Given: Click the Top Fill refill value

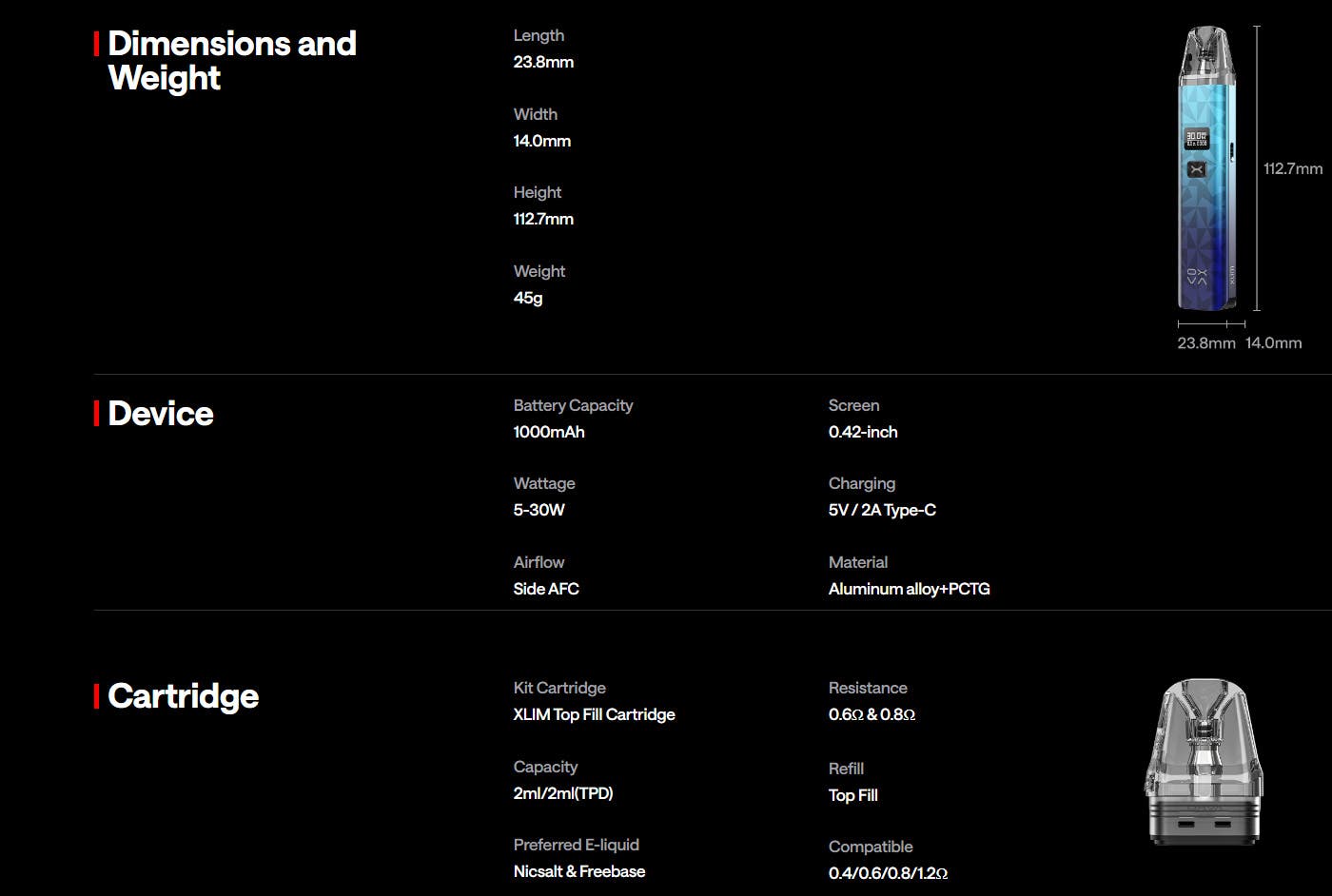Looking at the screenshot, I should coord(853,795).
